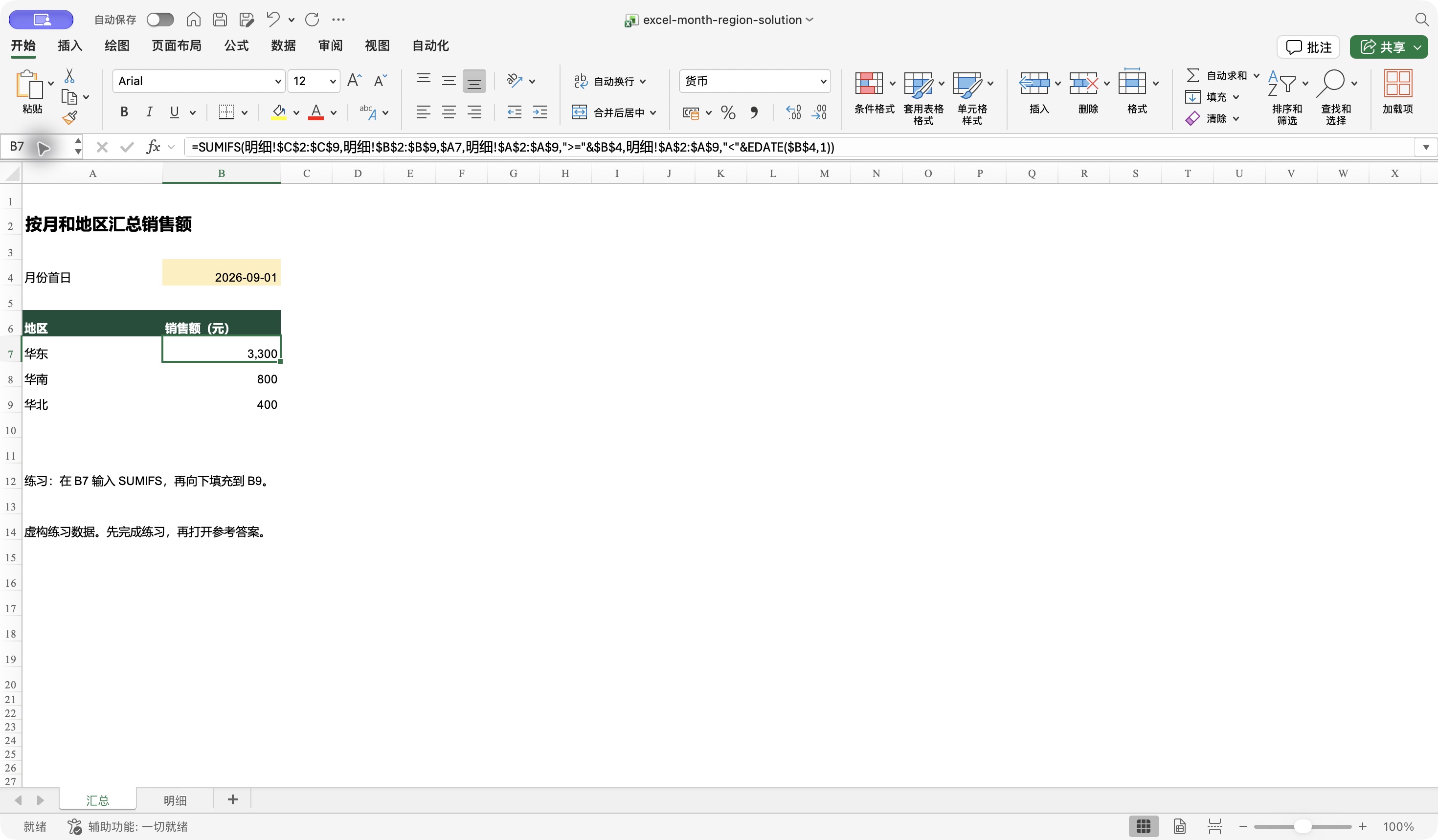Click the decrease indent icon

point(514,112)
